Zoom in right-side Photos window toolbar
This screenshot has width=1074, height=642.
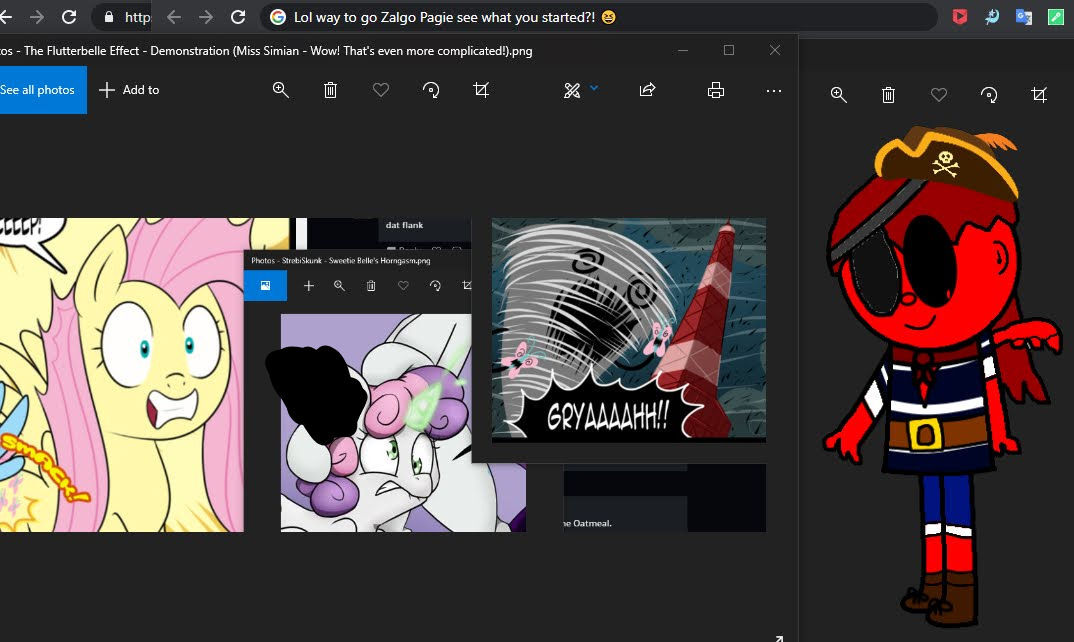click(x=838, y=95)
